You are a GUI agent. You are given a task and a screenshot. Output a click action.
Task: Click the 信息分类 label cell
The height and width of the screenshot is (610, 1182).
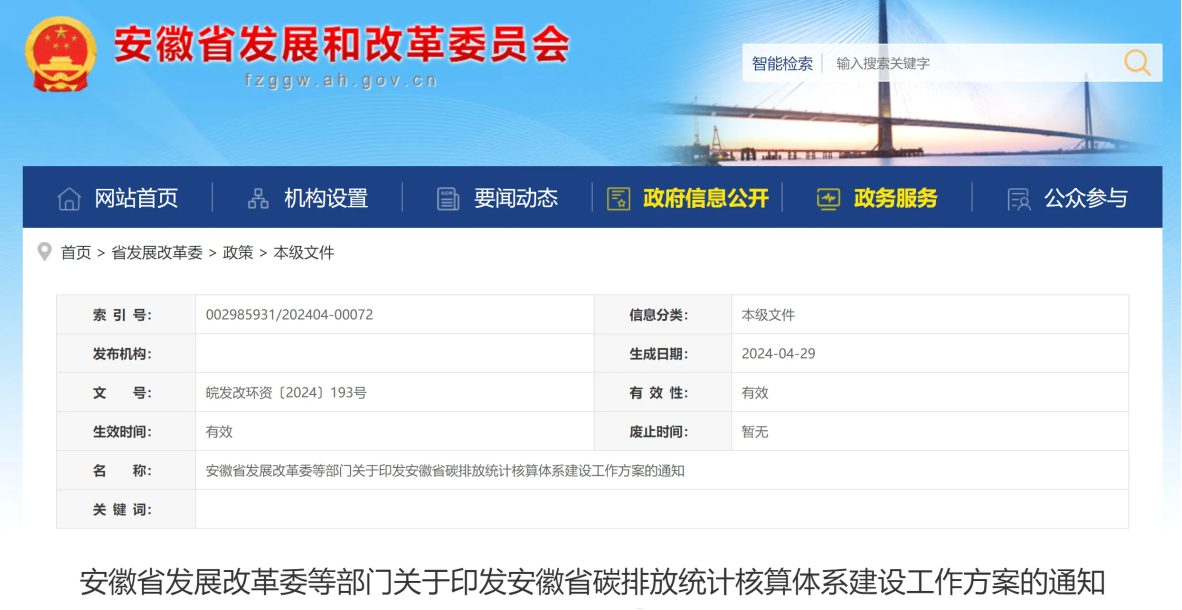coord(663,314)
